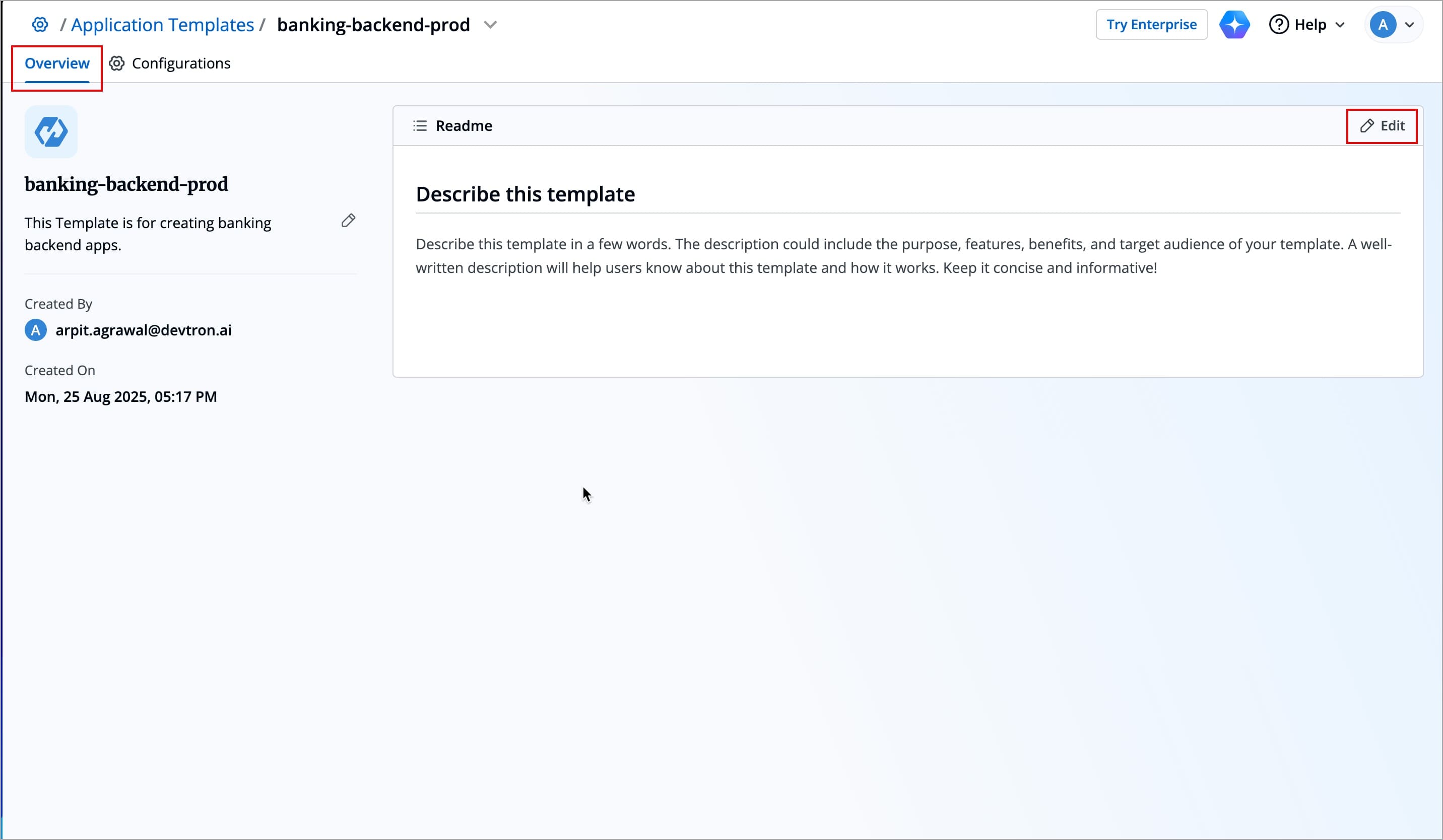Click the settings gear icon in the breadcrumb

pos(39,24)
